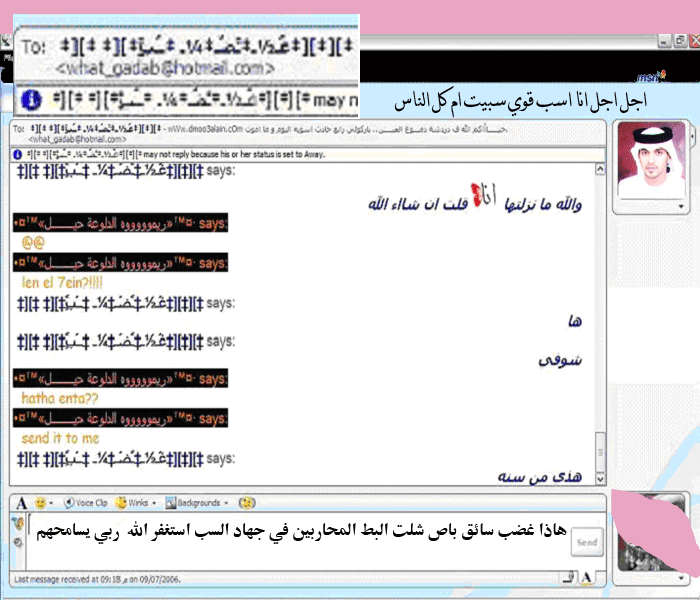This screenshot has height=600, width=700.
Task: Click the what_gadab@hotmail.com address
Action: 78,139
